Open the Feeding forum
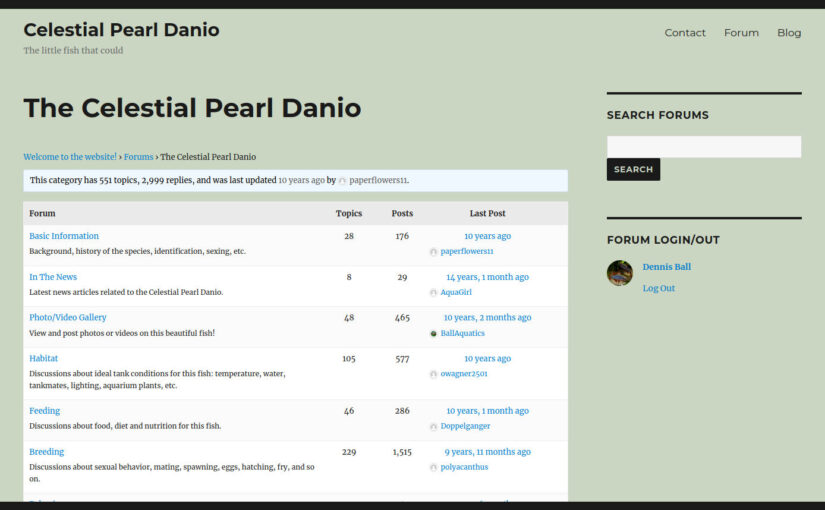Screen dimensions: 825x510 point(44,411)
